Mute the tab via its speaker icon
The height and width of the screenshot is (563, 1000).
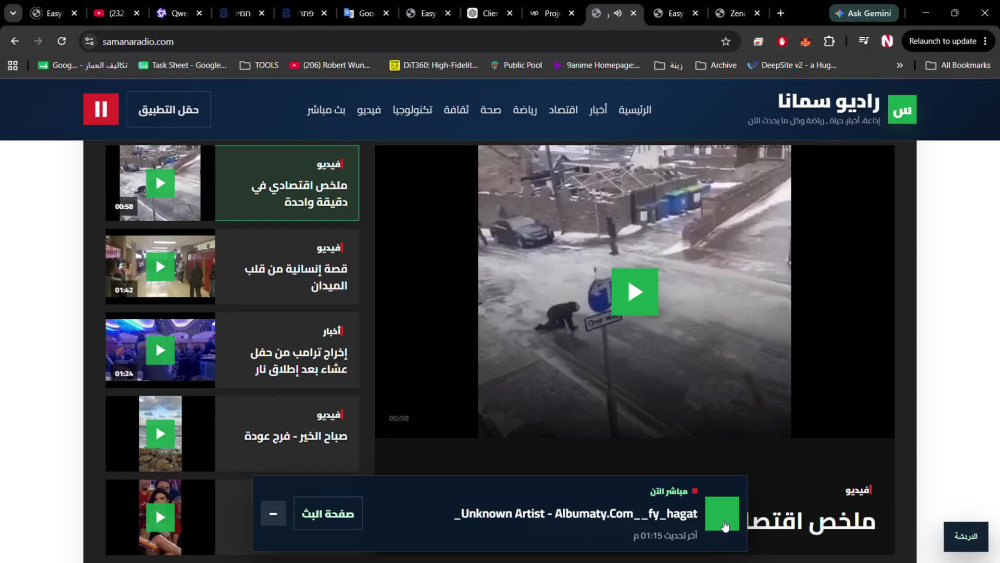click(617, 13)
